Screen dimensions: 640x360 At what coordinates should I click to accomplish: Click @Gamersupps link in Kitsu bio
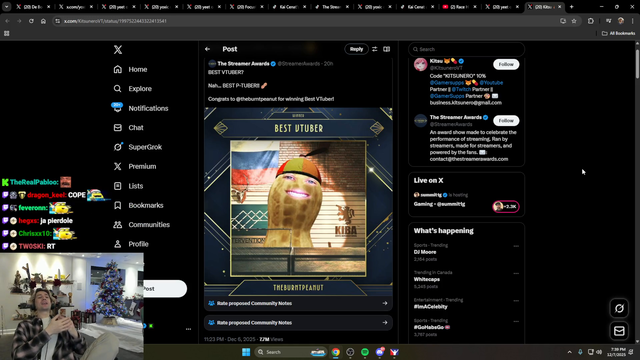[x=447, y=83]
